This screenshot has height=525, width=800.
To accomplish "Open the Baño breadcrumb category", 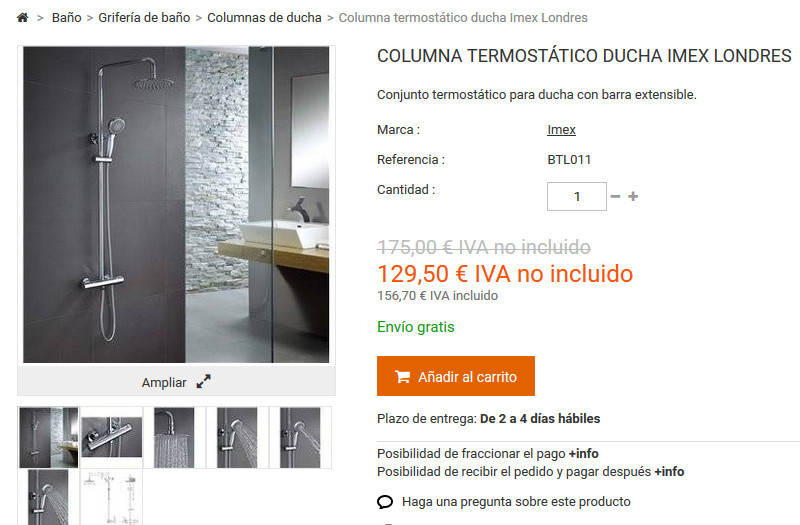I will (x=66, y=18).
